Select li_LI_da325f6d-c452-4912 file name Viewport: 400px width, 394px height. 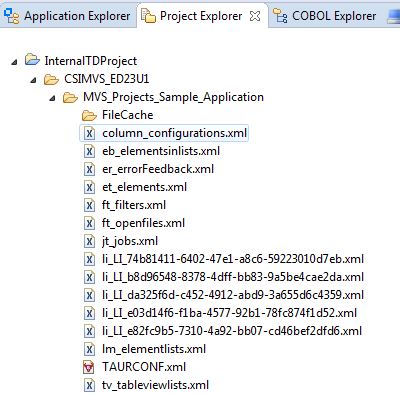click(x=233, y=295)
